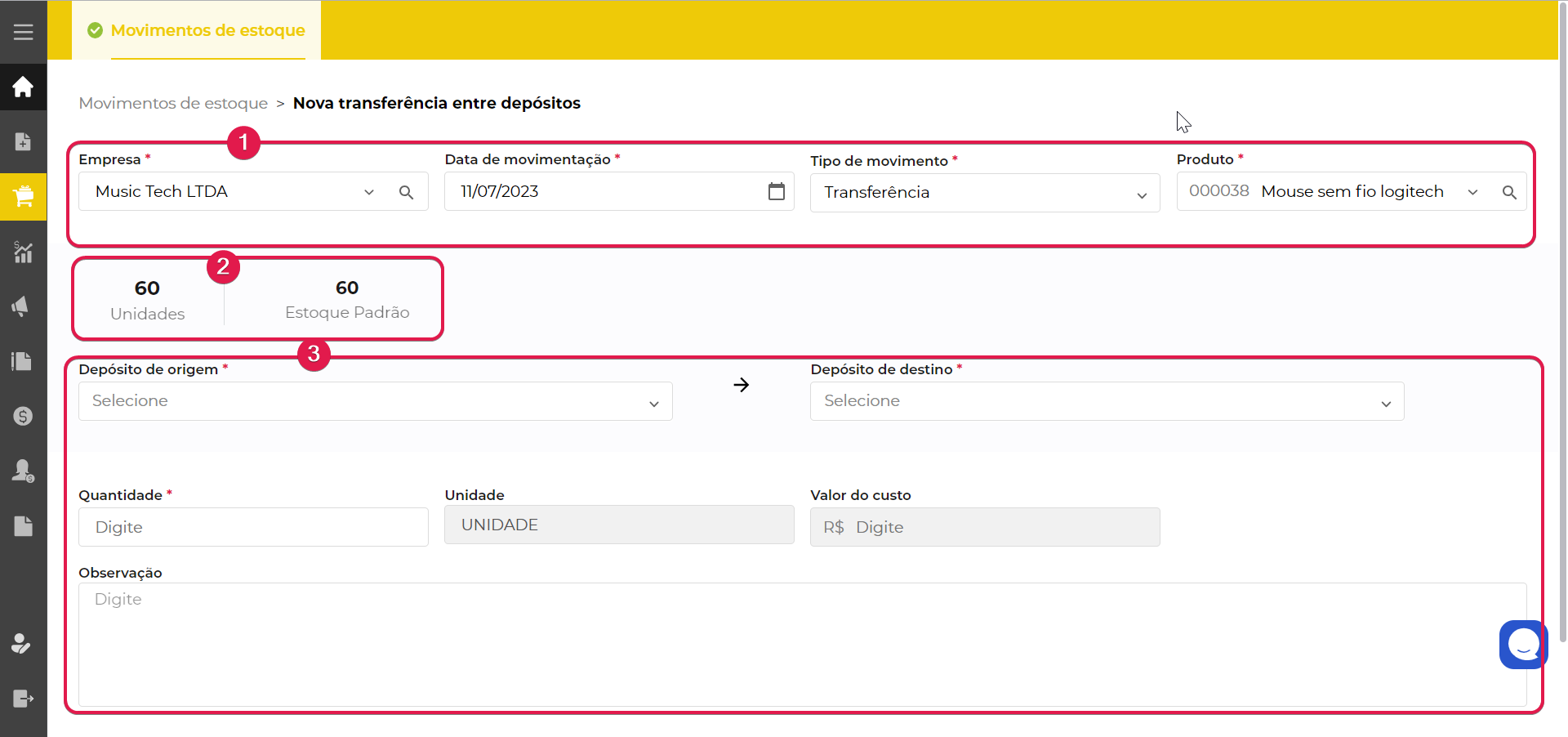Click the Observação text area
1568x737 pixels.
pos(800,644)
